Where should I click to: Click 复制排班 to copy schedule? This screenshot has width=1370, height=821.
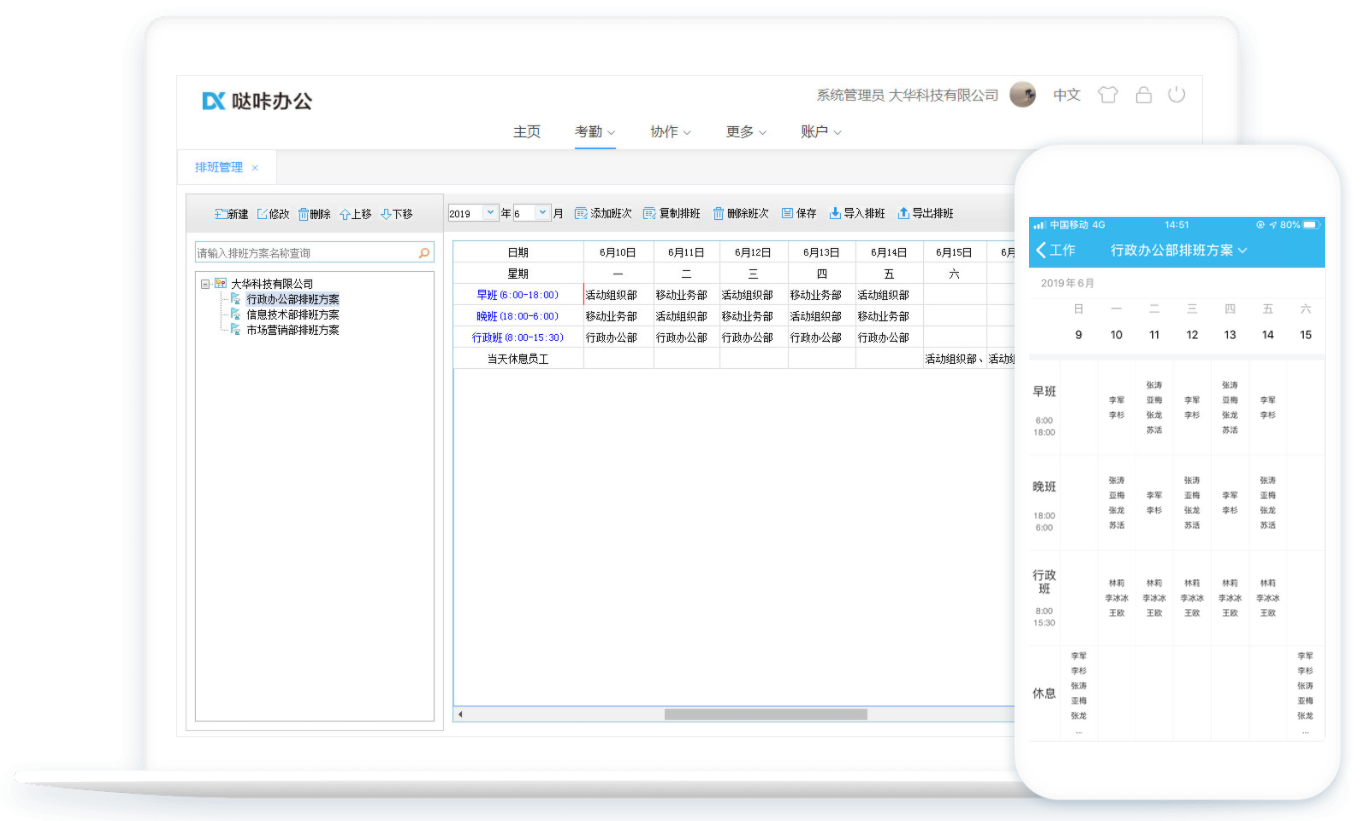(671, 213)
